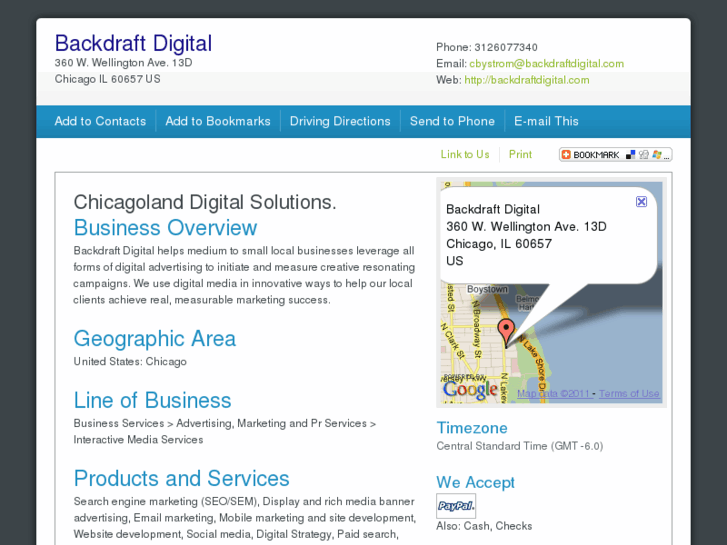This screenshot has height=545, width=727.
Task: Close the map info bubble
Action: [x=641, y=201]
